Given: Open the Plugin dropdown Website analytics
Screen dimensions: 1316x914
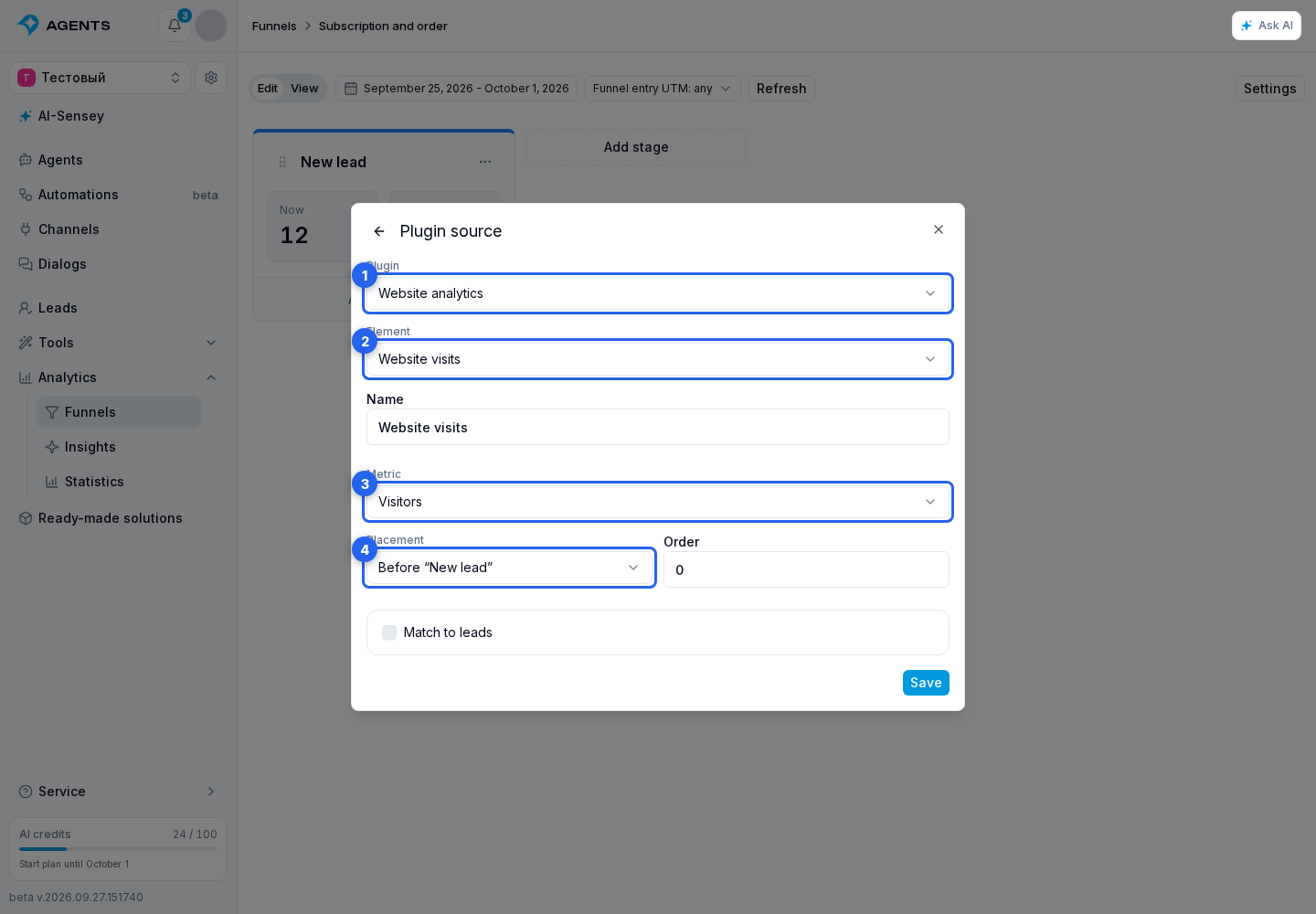Looking at the screenshot, I should click(658, 293).
